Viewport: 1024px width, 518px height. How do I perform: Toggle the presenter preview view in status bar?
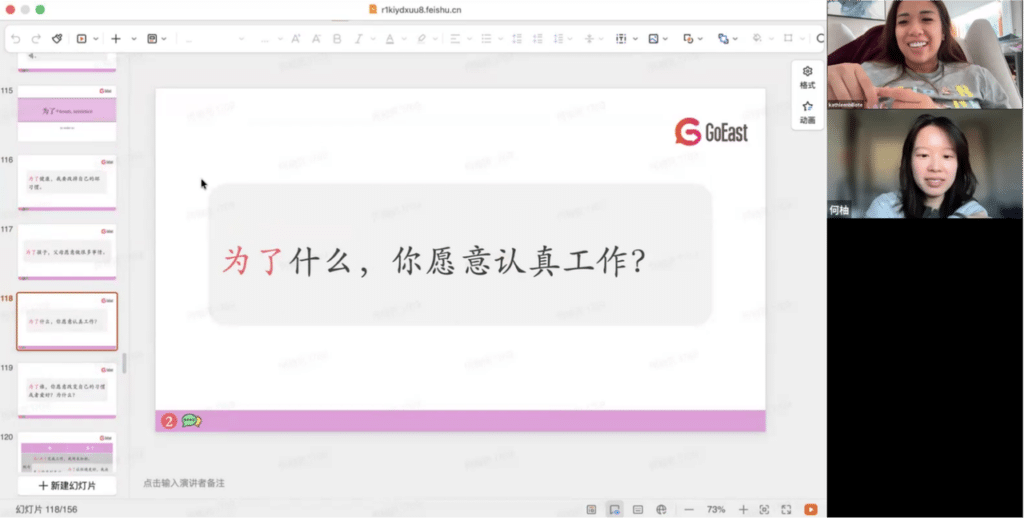(615, 510)
